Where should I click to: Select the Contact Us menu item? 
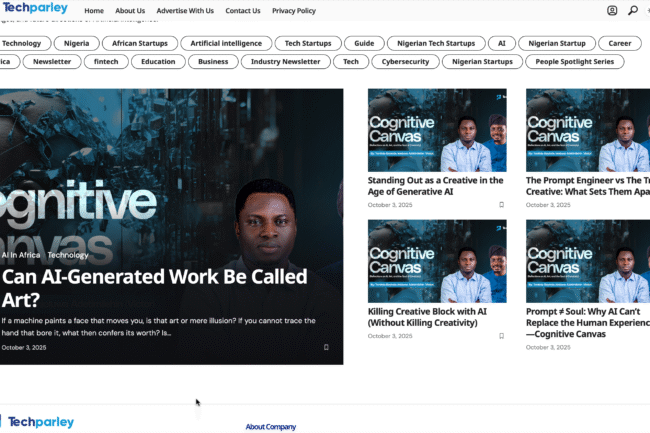pyautogui.click(x=243, y=11)
